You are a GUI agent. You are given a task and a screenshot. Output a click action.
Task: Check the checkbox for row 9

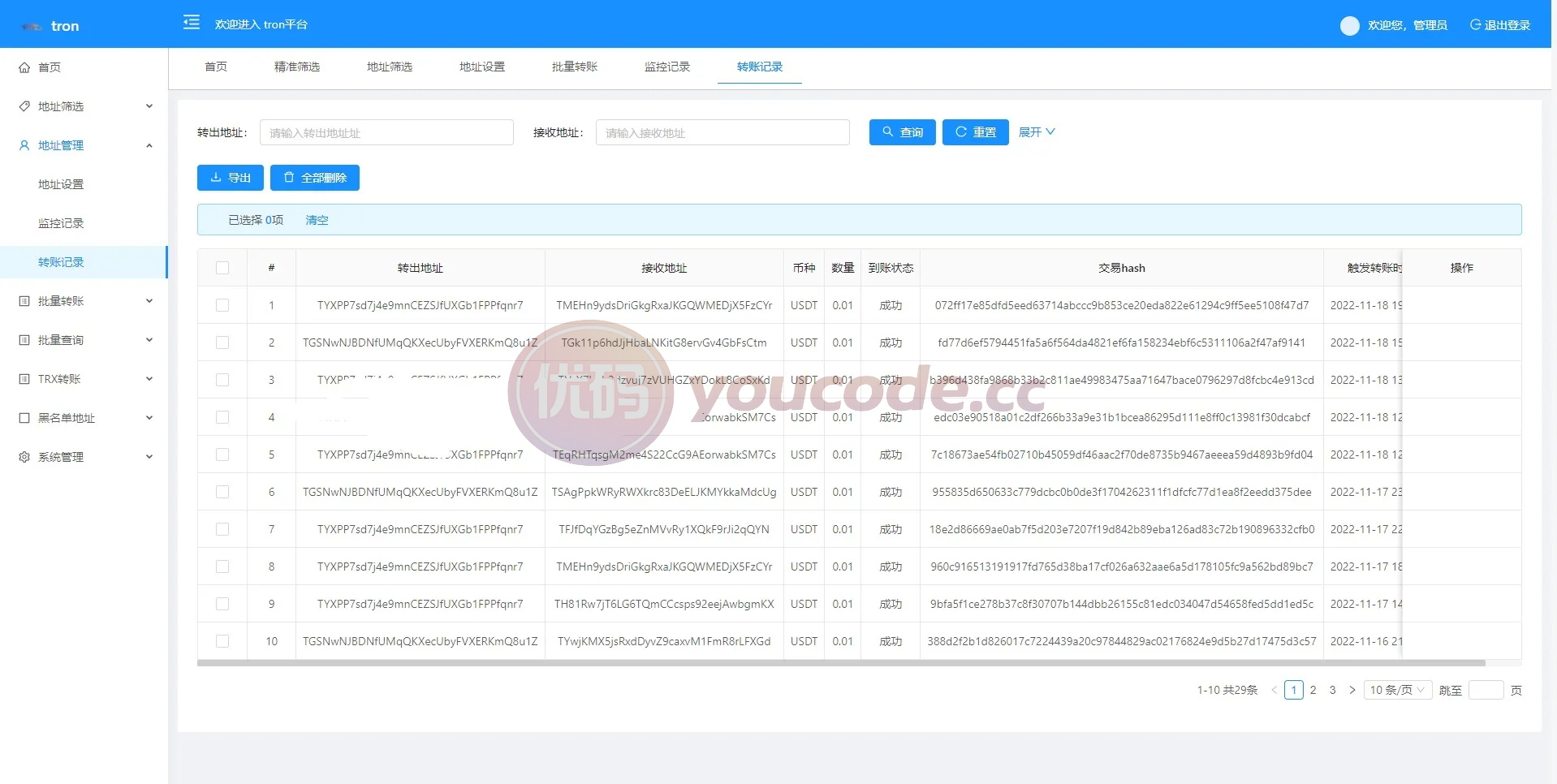pyautogui.click(x=222, y=604)
